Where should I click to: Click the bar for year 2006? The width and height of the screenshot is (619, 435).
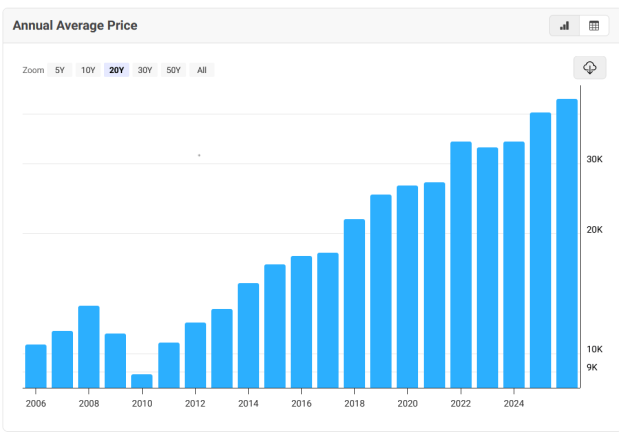click(36, 366)
